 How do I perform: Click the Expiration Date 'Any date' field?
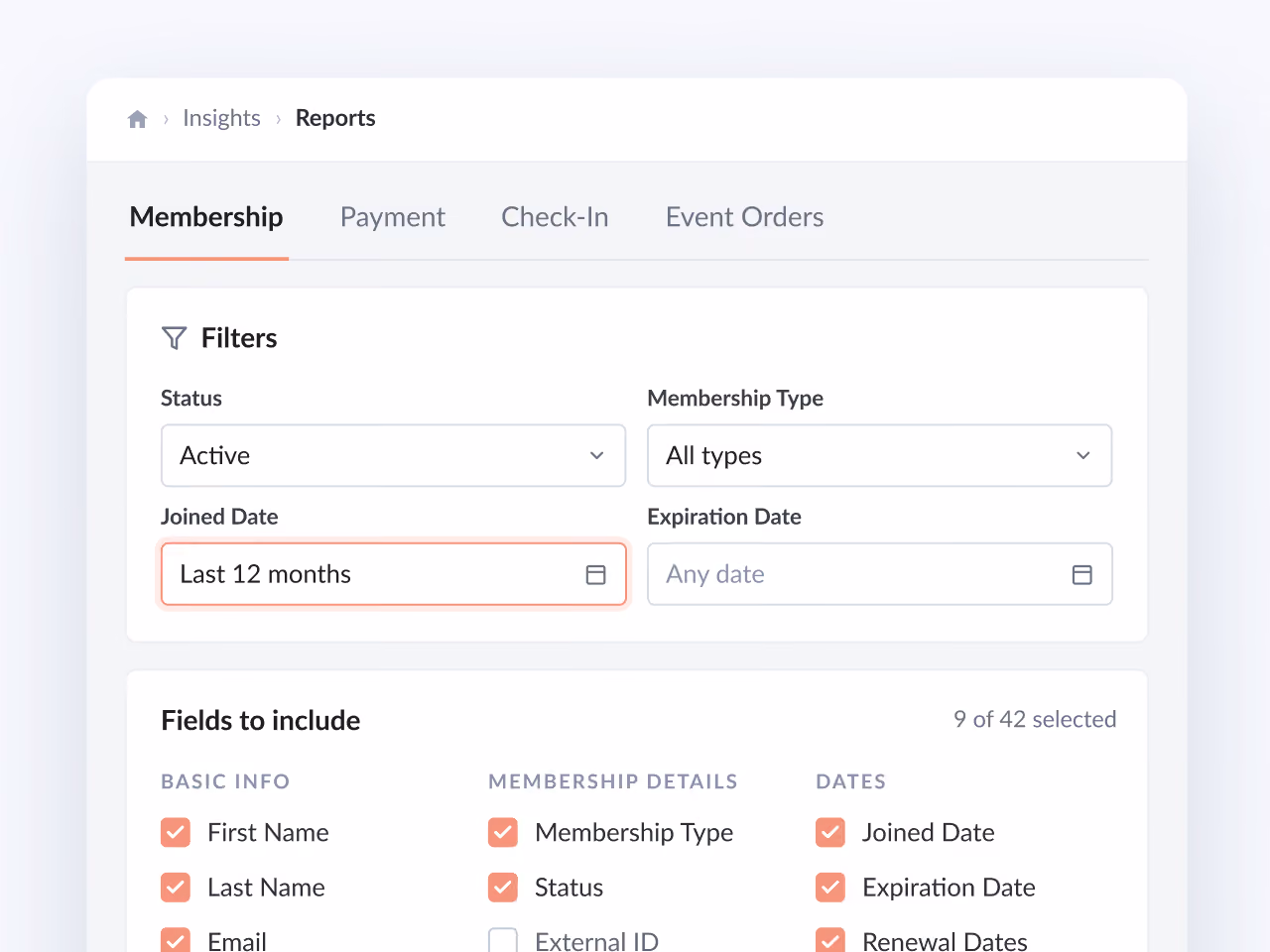[880, 574]
